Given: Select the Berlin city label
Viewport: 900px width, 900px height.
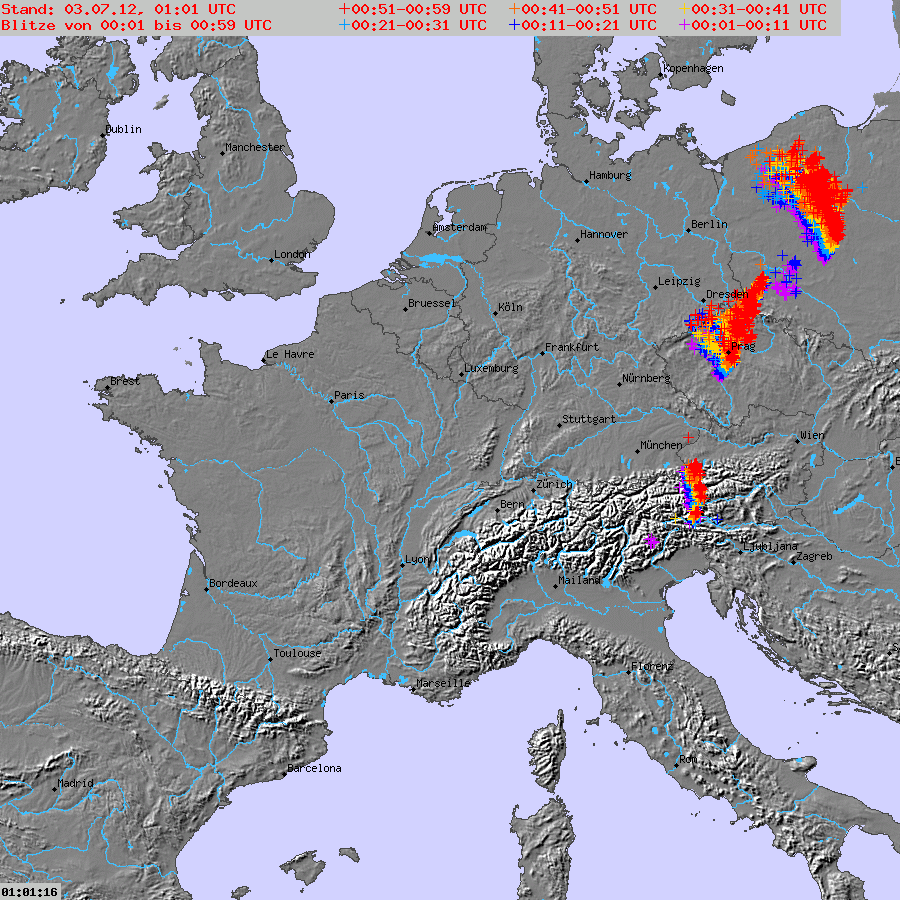Looking at the screenshot, I should tap(710, 224).
